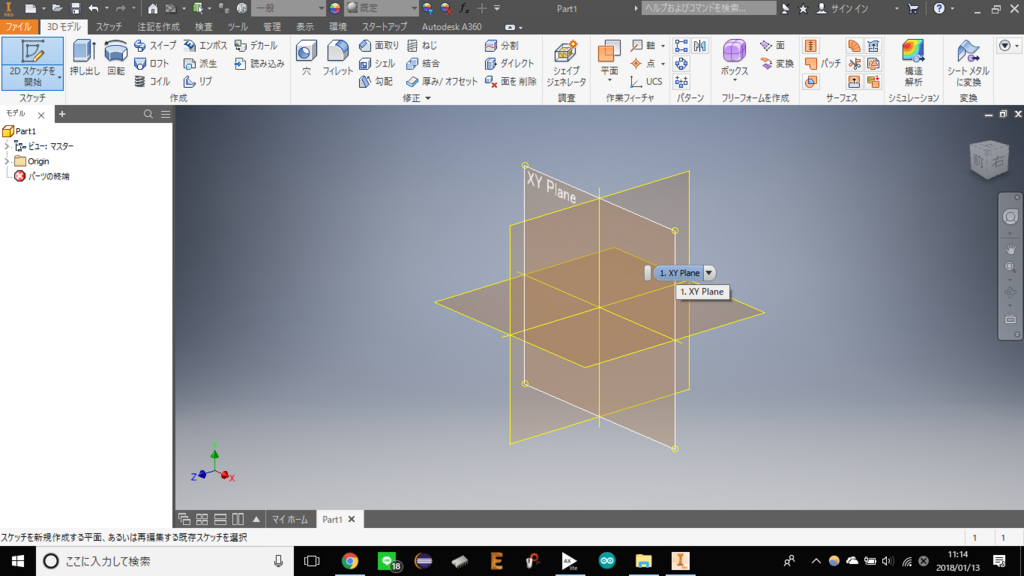Screen dimensions: 1024x576
Task: Select the ねじ thread tool
Action: (422, 46)
